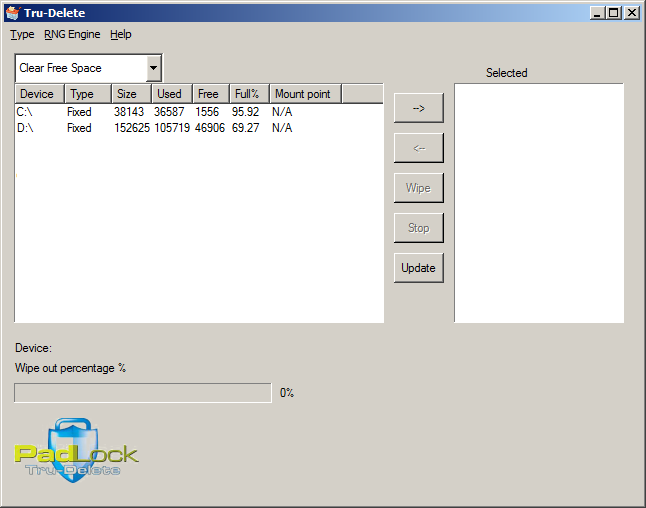Open the Help menu
Screen dimensions: 646x508
pyautogui.click(x=121, y=34)
